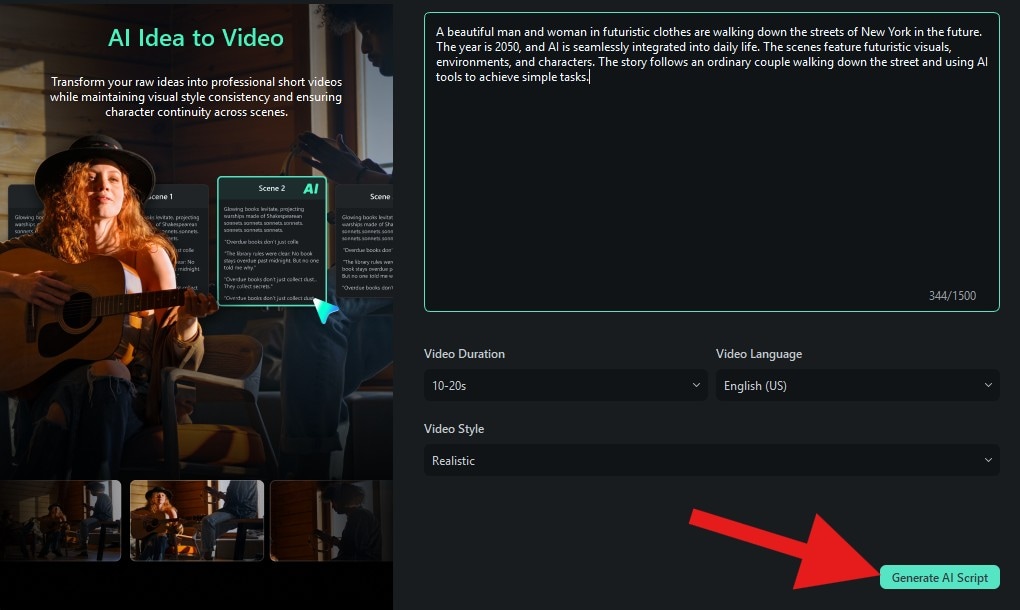Click the AI logo on Scene 2 card
The height and width of the screenshot is (610, 1020).
[x=311, y=189]
